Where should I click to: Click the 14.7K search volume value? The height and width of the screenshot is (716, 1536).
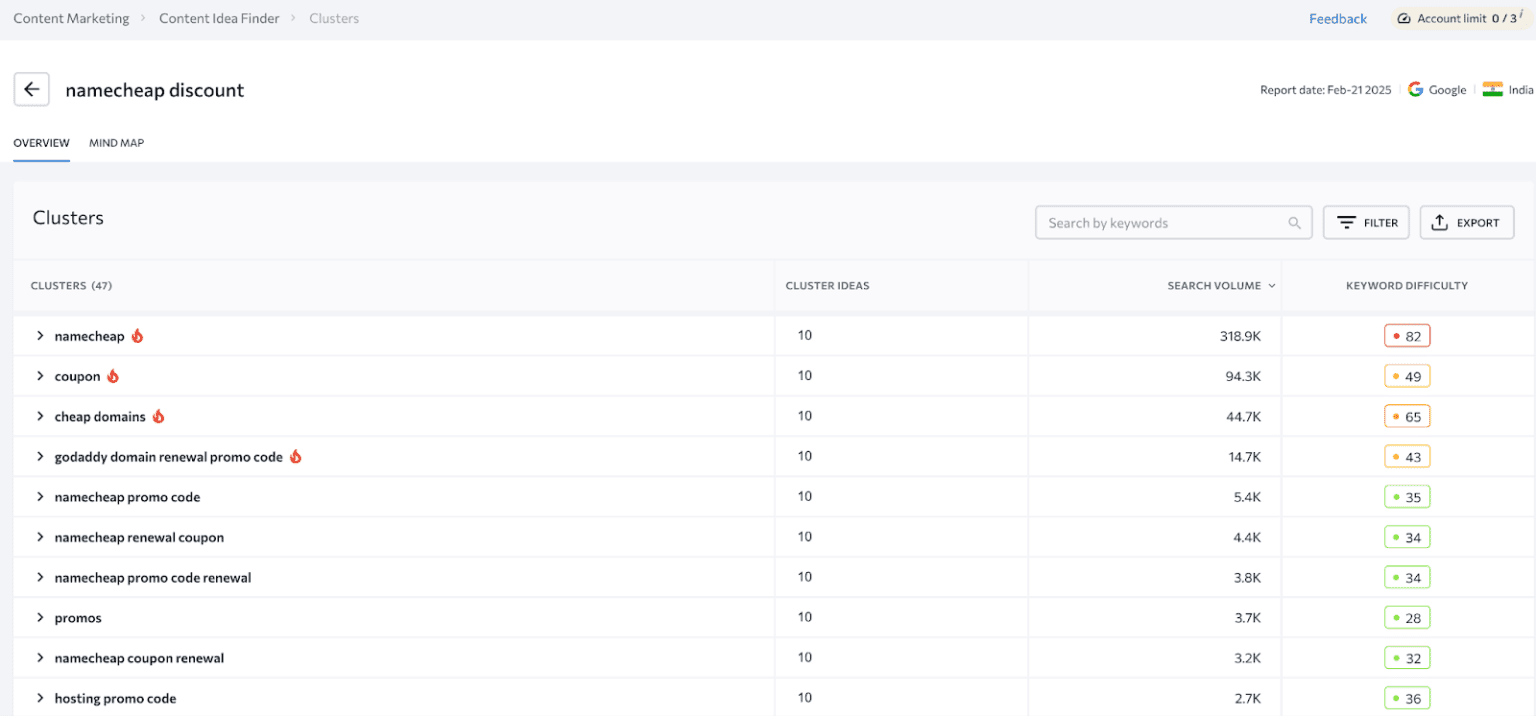[1244, 456]
